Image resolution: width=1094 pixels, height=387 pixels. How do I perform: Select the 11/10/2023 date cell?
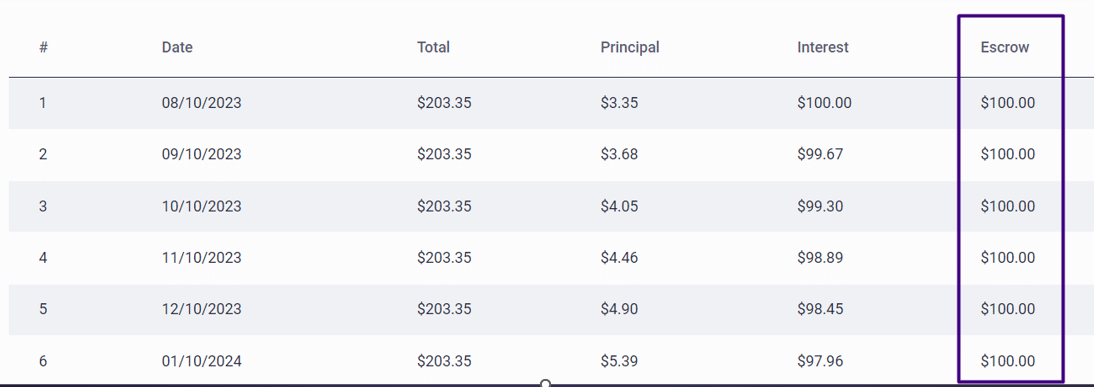coord(202,258)
